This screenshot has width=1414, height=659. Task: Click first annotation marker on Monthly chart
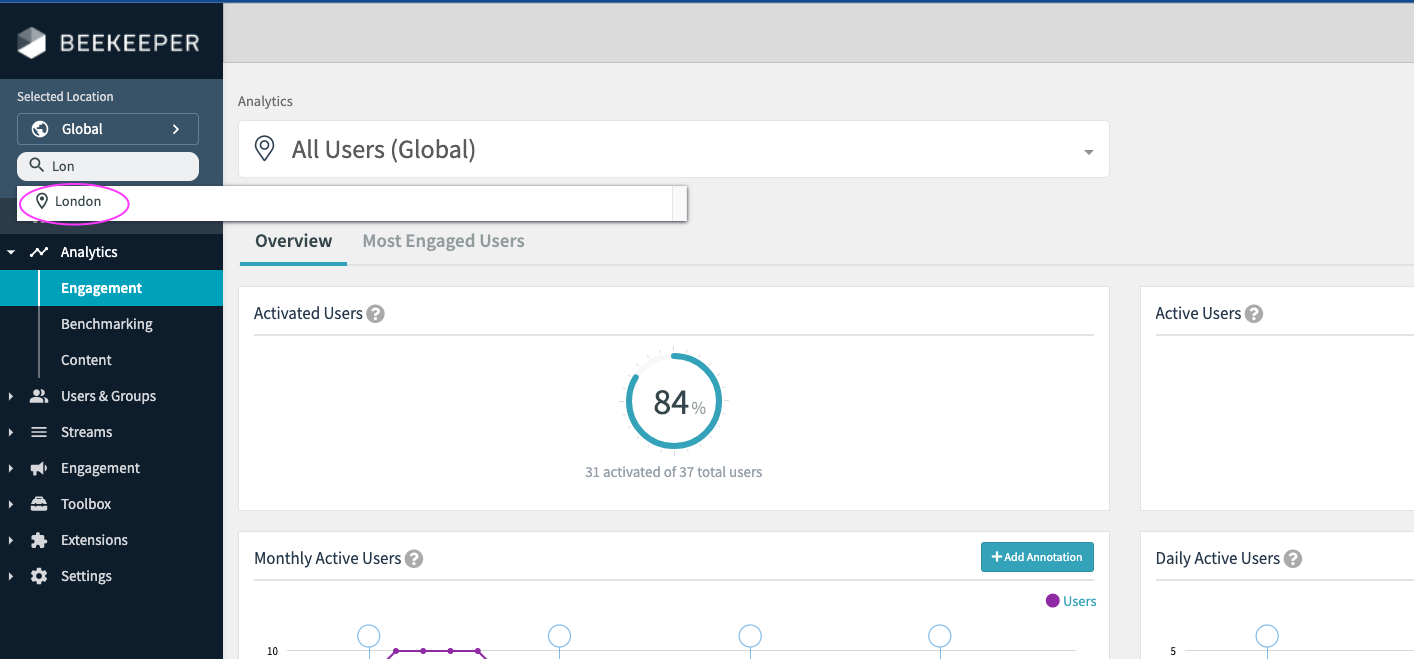pos(369,636)
